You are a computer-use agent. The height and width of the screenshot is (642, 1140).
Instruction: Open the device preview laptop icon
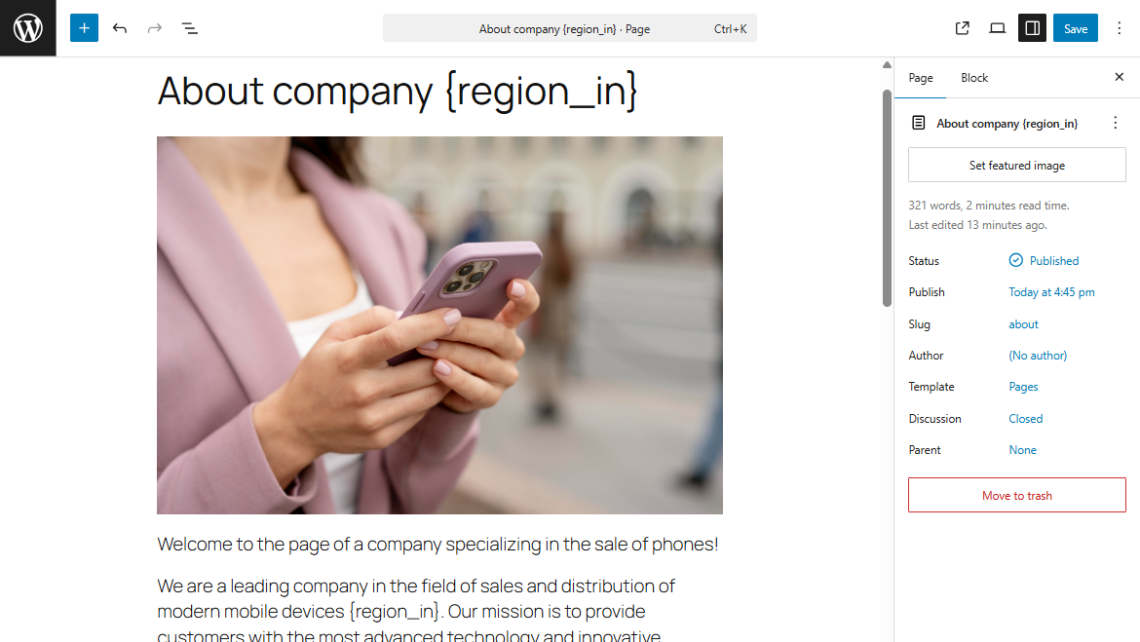tap(997, 28)
